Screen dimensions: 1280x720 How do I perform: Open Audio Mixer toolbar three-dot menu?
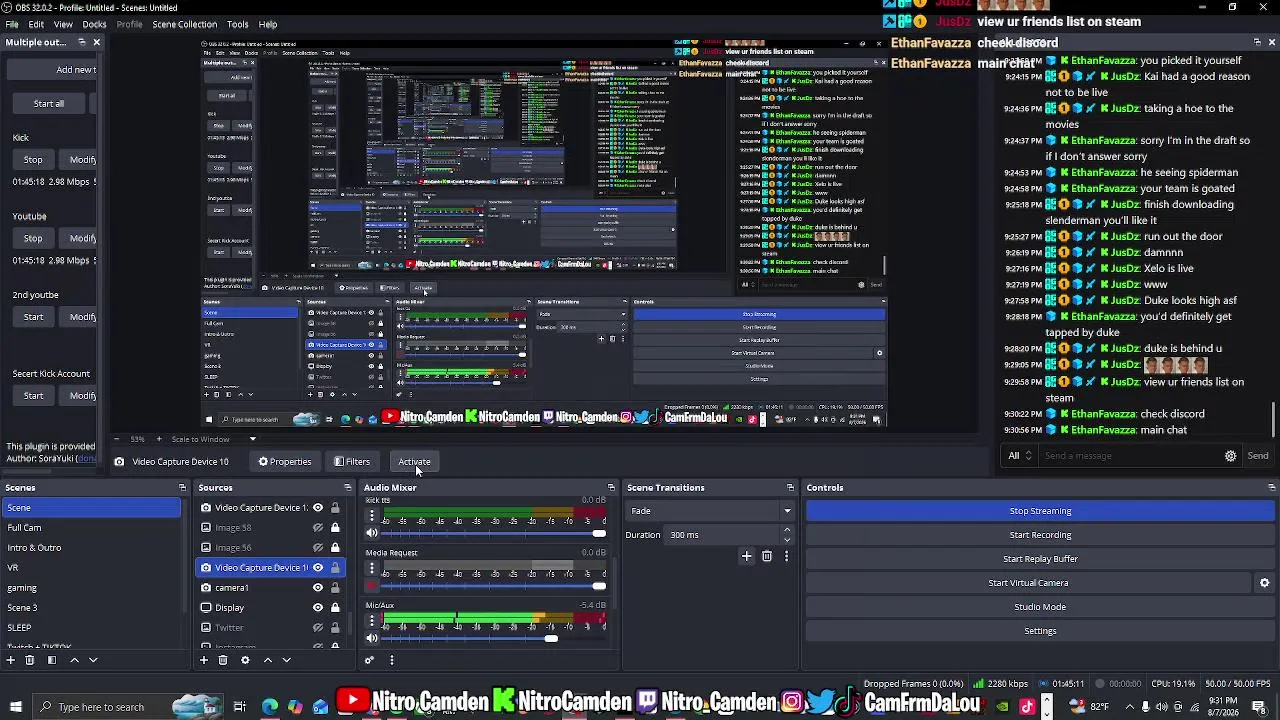391,660
